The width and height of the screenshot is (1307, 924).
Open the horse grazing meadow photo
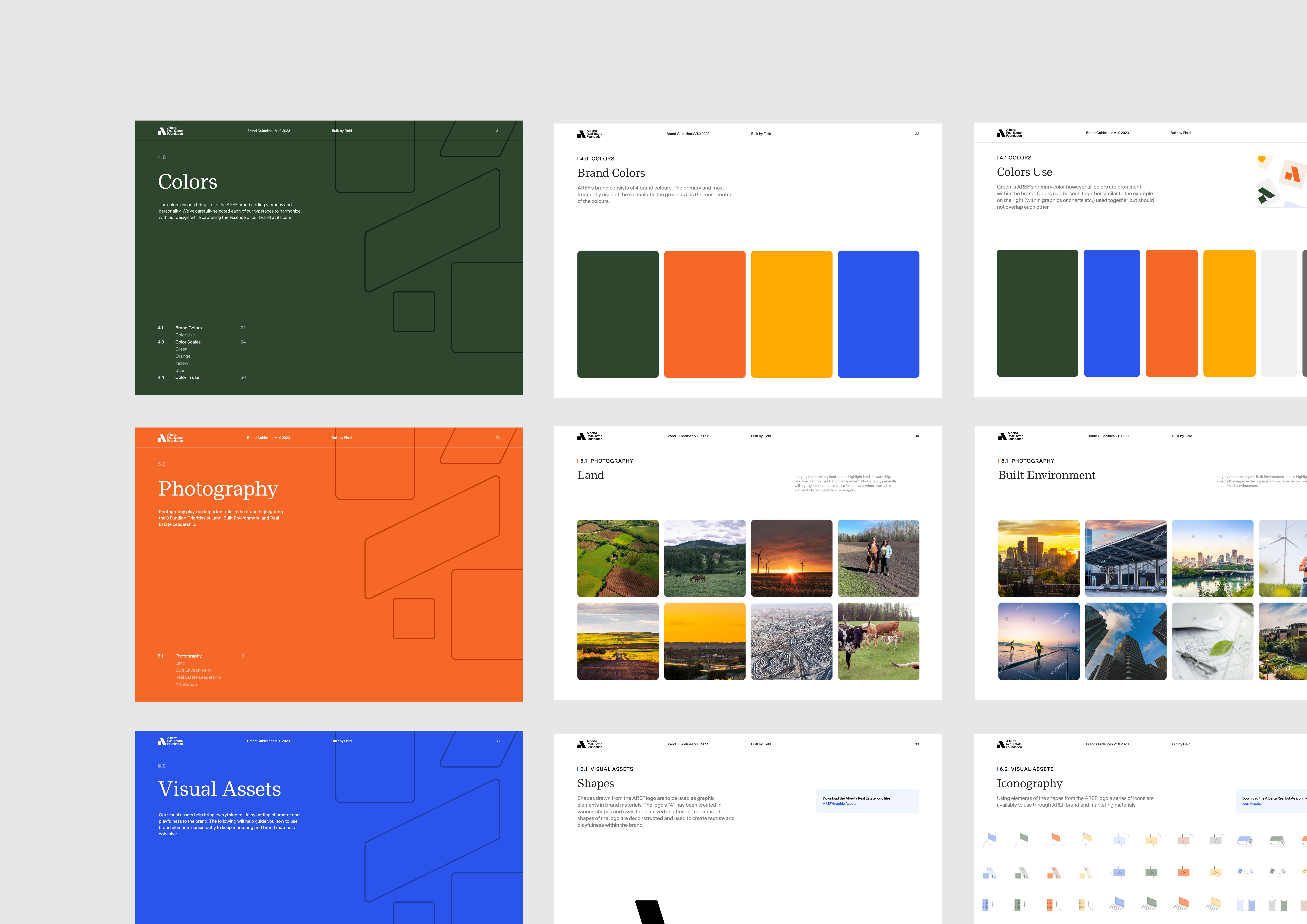pyautogui.click(x=705, y=558)
